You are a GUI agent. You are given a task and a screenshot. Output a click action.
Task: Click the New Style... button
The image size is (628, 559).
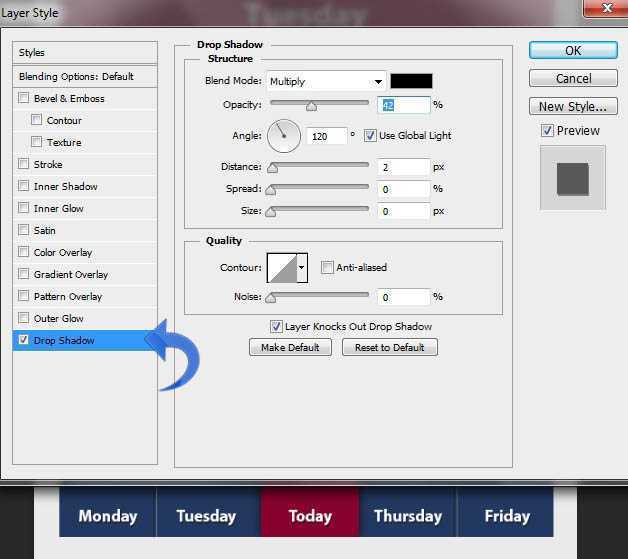[573, 107]
